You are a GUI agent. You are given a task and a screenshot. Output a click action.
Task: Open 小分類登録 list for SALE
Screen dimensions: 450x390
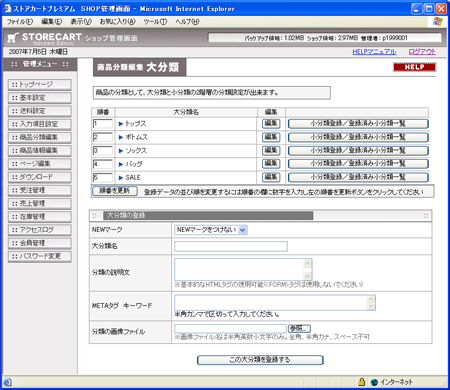coord(358,177)
